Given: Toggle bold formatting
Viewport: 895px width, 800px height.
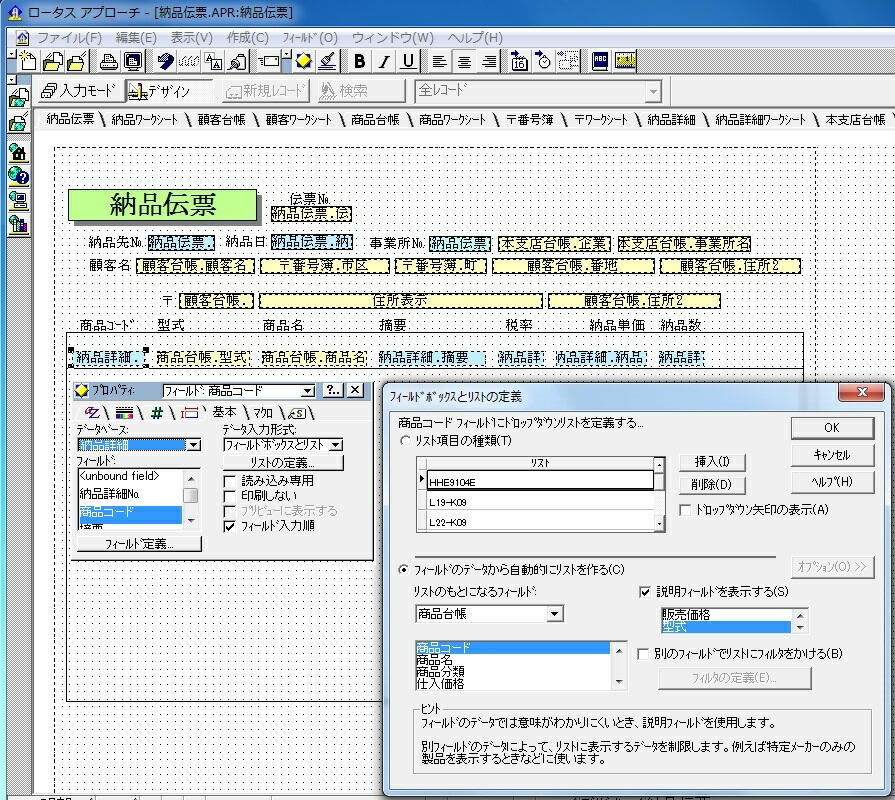Looking at the screenshot, I should (360, 61).
